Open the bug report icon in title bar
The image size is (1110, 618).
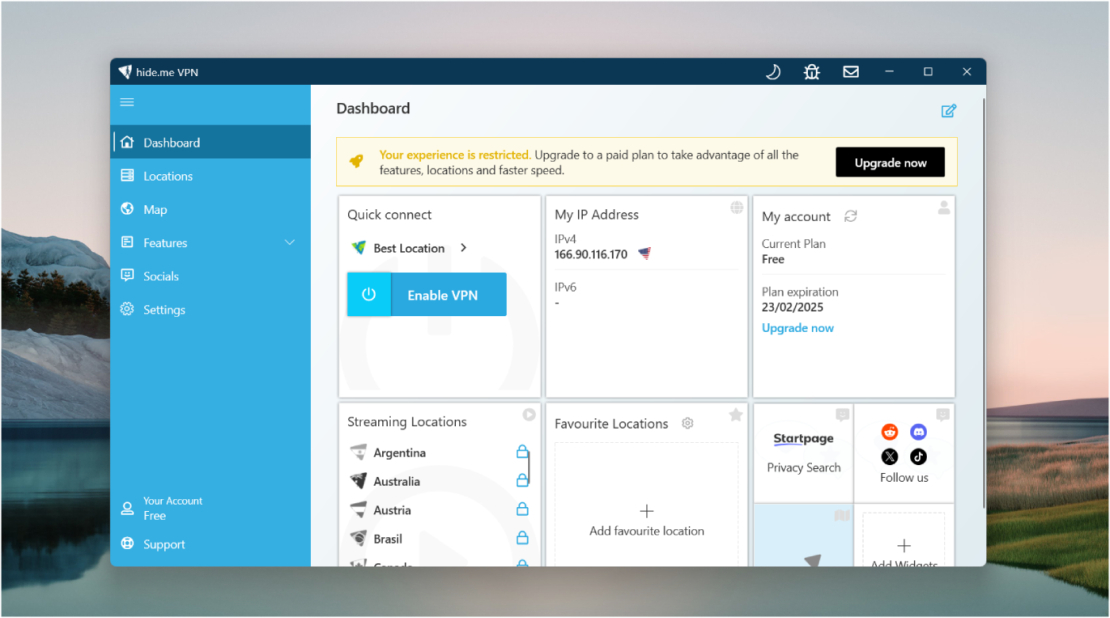tap(811, 71)
